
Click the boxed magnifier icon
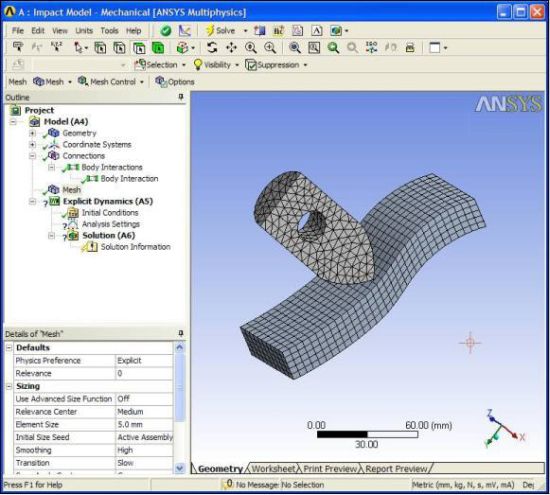(314, 48)
